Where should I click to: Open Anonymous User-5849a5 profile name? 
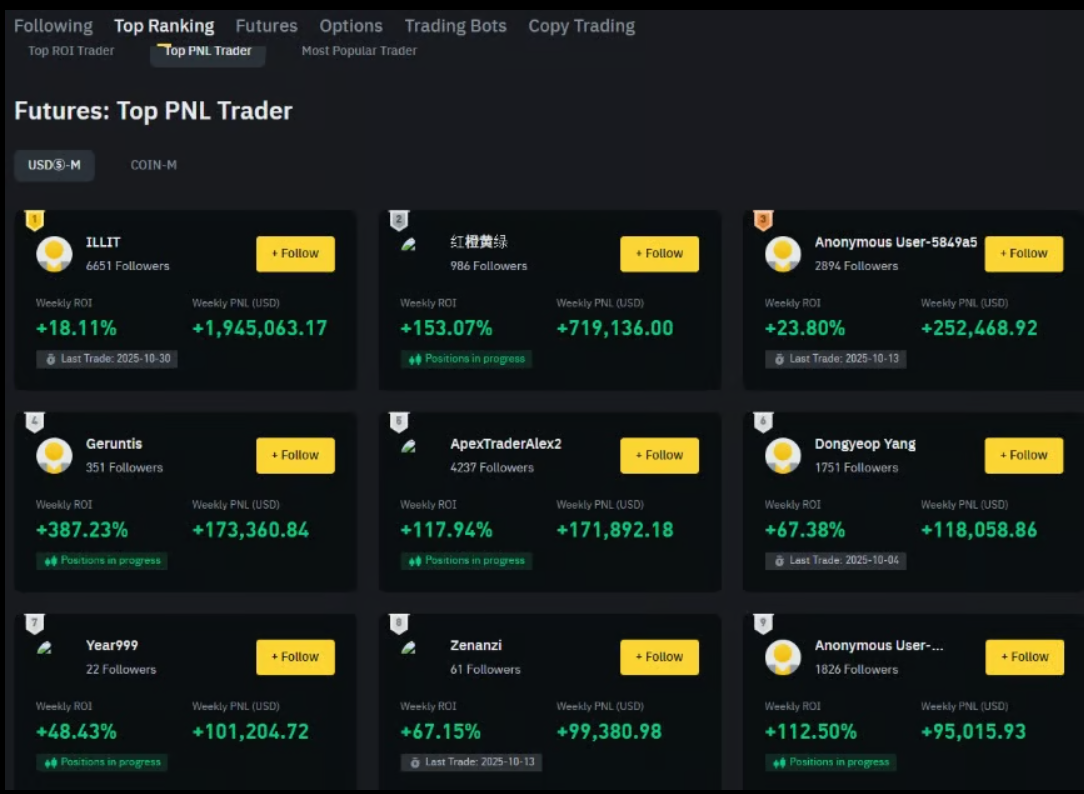(895, 242)
